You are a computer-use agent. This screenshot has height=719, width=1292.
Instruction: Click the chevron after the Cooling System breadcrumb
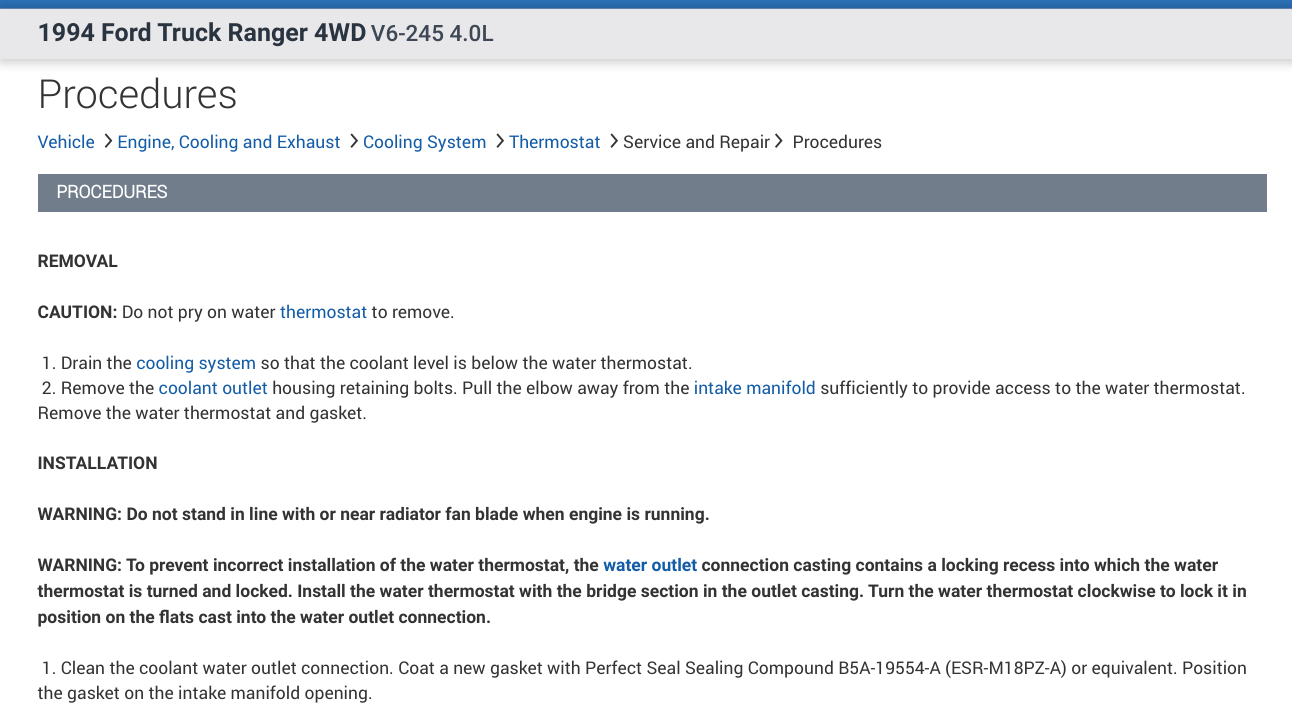pyautogui.click(x=498, y=142)
